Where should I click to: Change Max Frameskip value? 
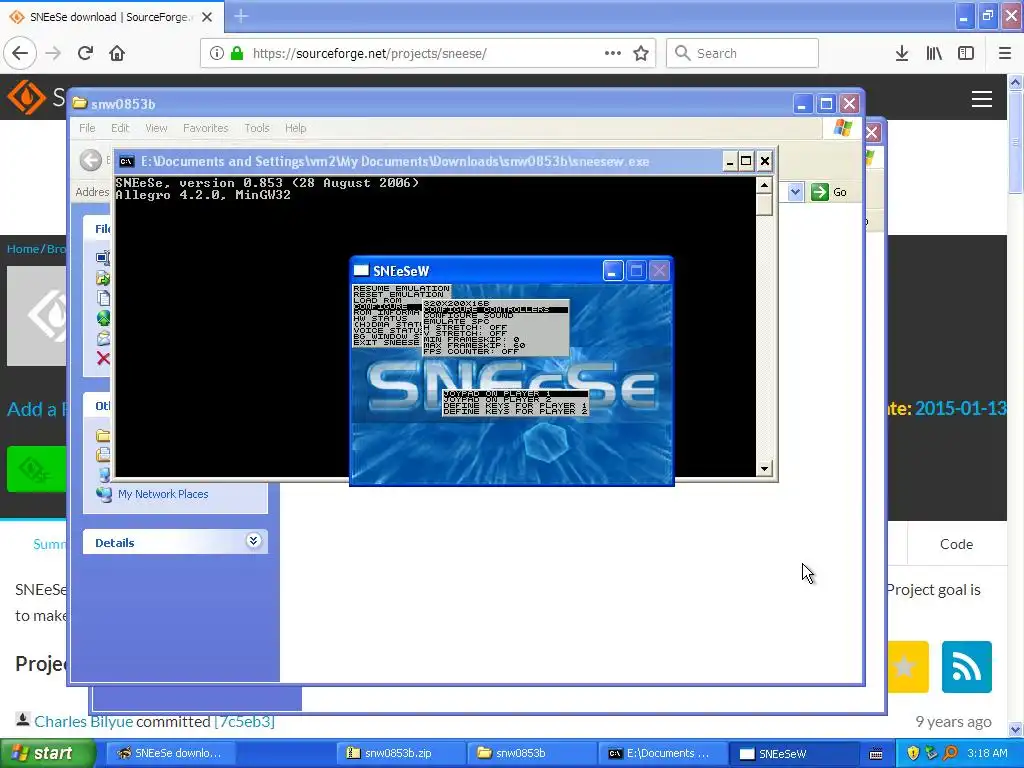click(474, 345)
